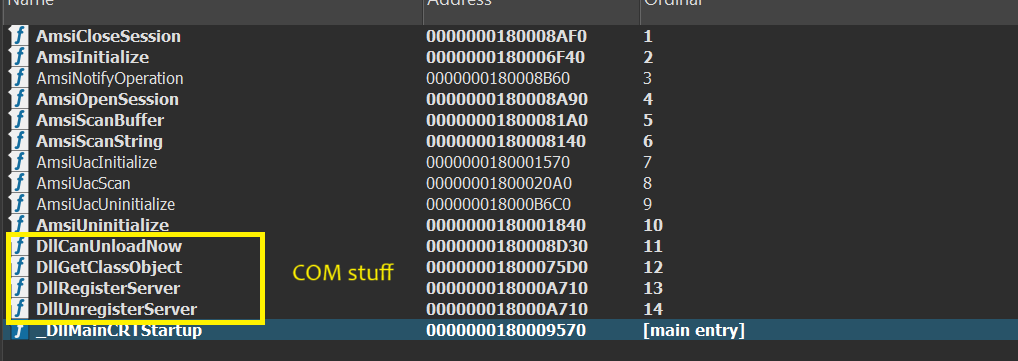
Task: Select the AmsiScanBuffer export name
Action: coord(100,120)
